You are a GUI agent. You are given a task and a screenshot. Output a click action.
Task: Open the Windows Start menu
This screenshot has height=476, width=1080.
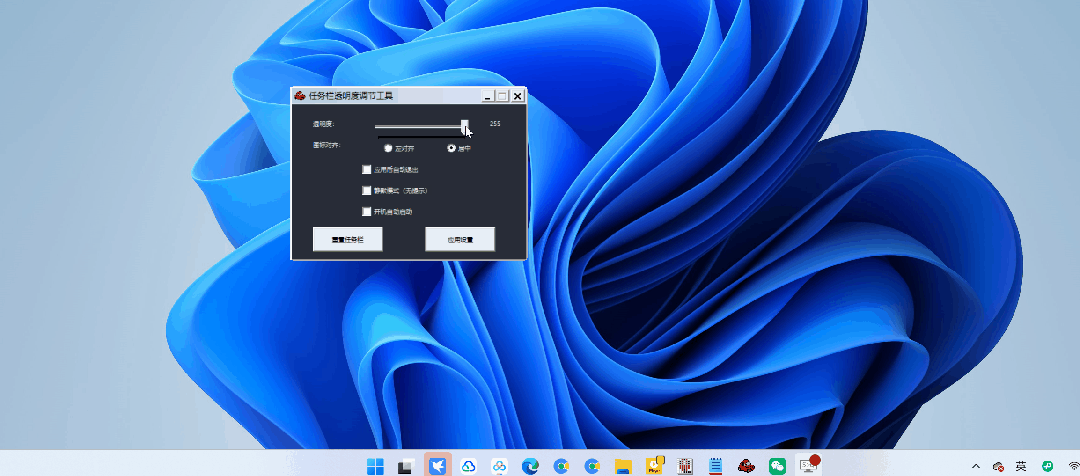(x=375, y=466)
